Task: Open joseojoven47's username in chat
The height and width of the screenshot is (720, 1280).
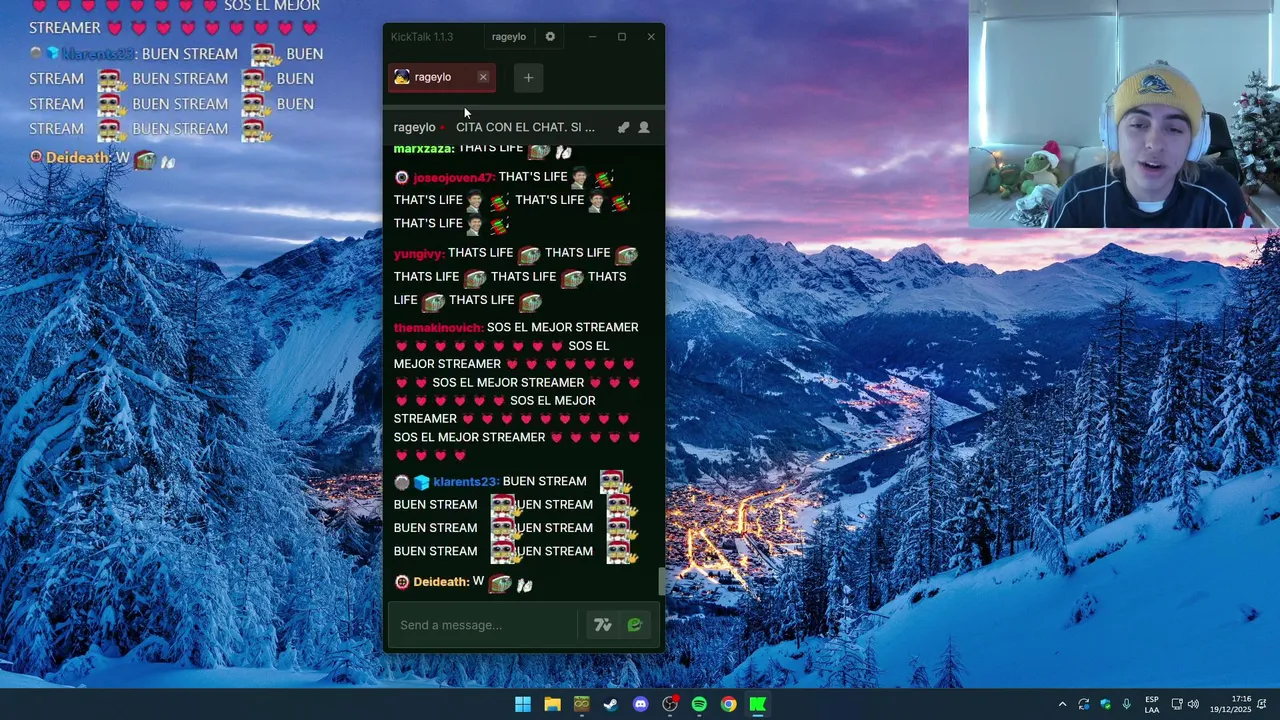Action: [453, 177]
